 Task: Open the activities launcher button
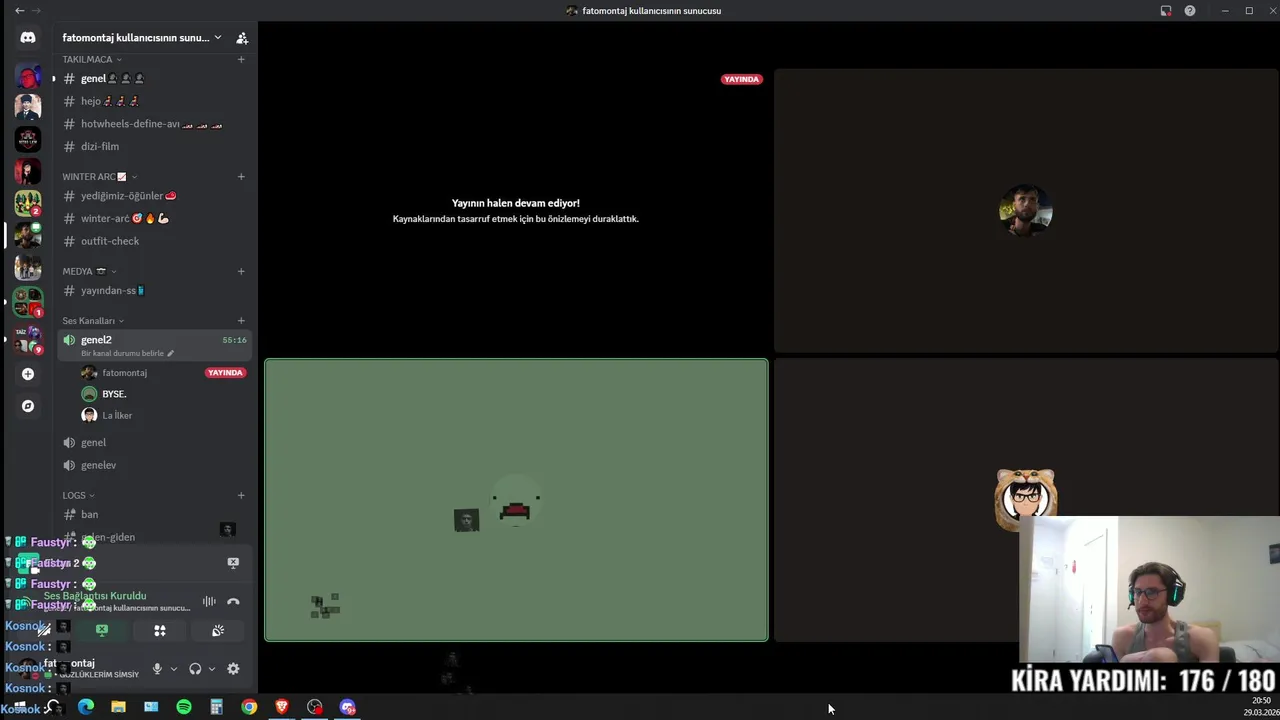click(x=160, y=630)
